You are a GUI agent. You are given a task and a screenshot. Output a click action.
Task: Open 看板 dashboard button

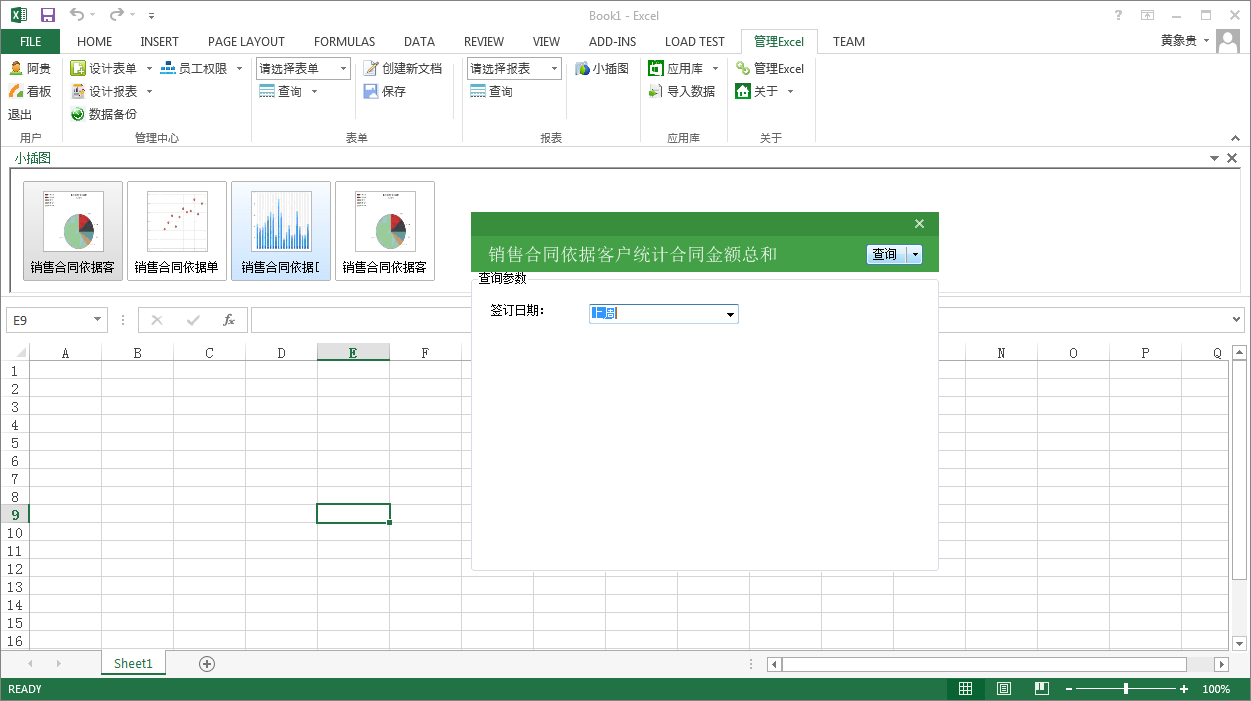click(29, 91)
